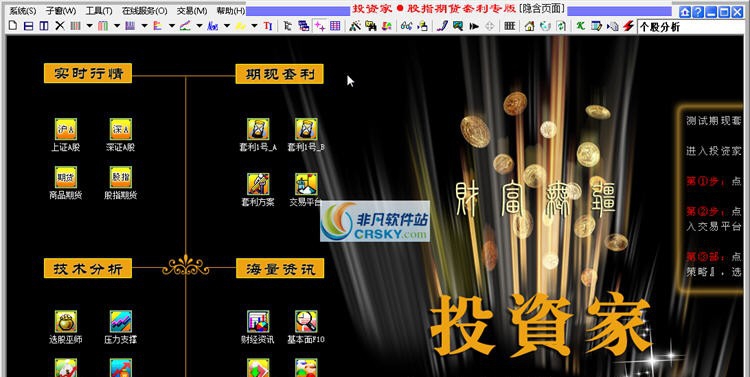Expand dropdown arrow beside the gray striped bars icon
The height and width of the screenshot is (377, 750).
89,26
